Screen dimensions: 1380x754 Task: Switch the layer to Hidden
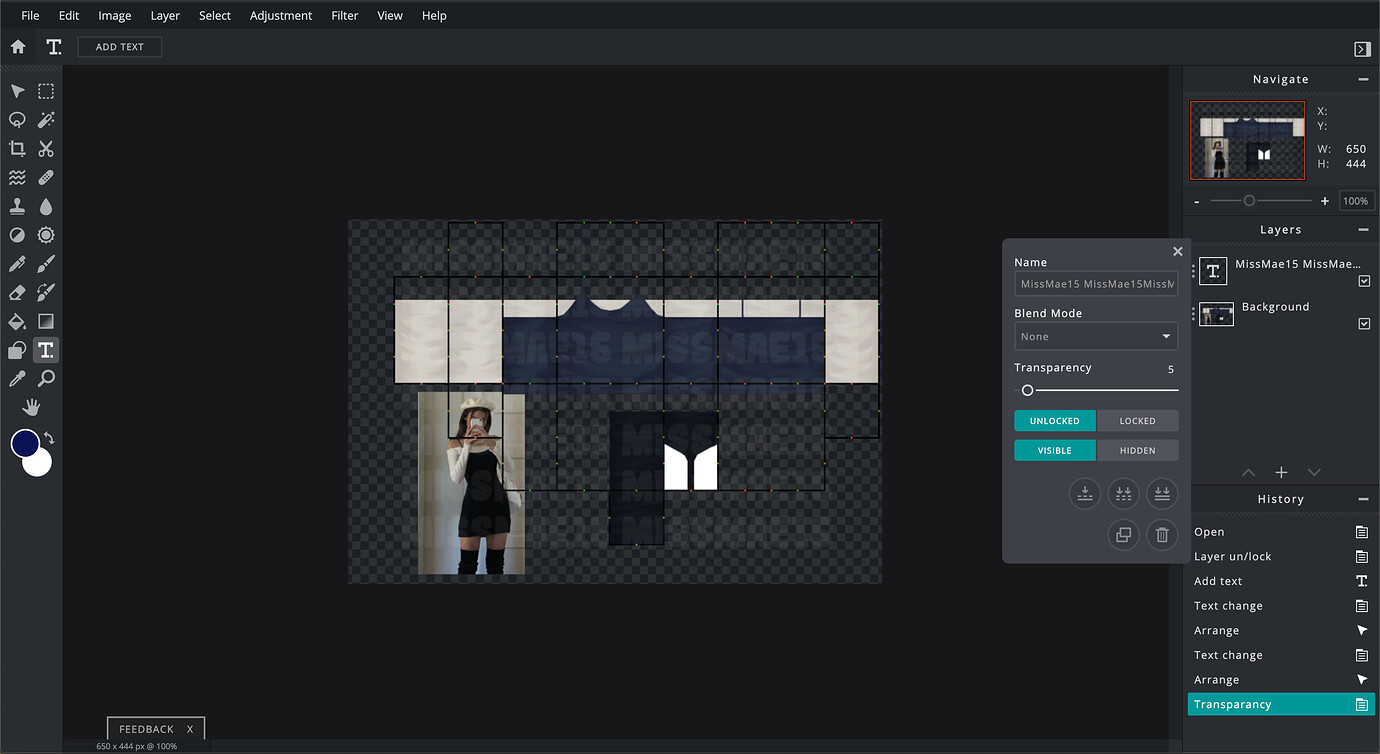[x=1137, y=450]
